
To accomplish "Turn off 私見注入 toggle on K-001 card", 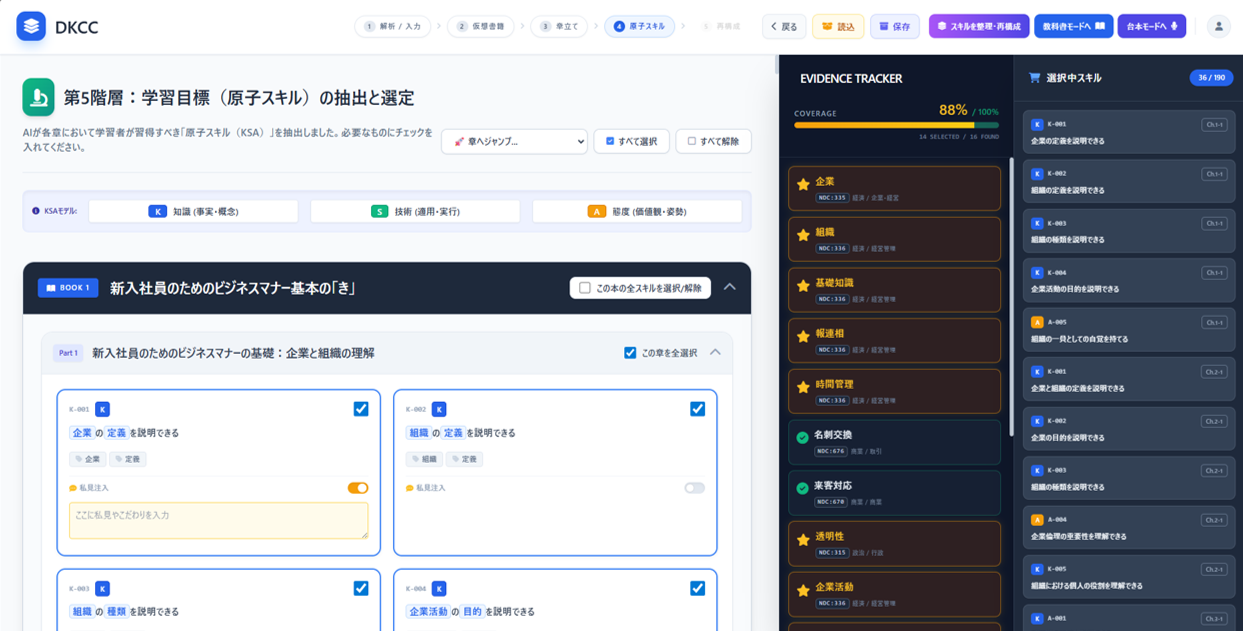I will (358, 488).
